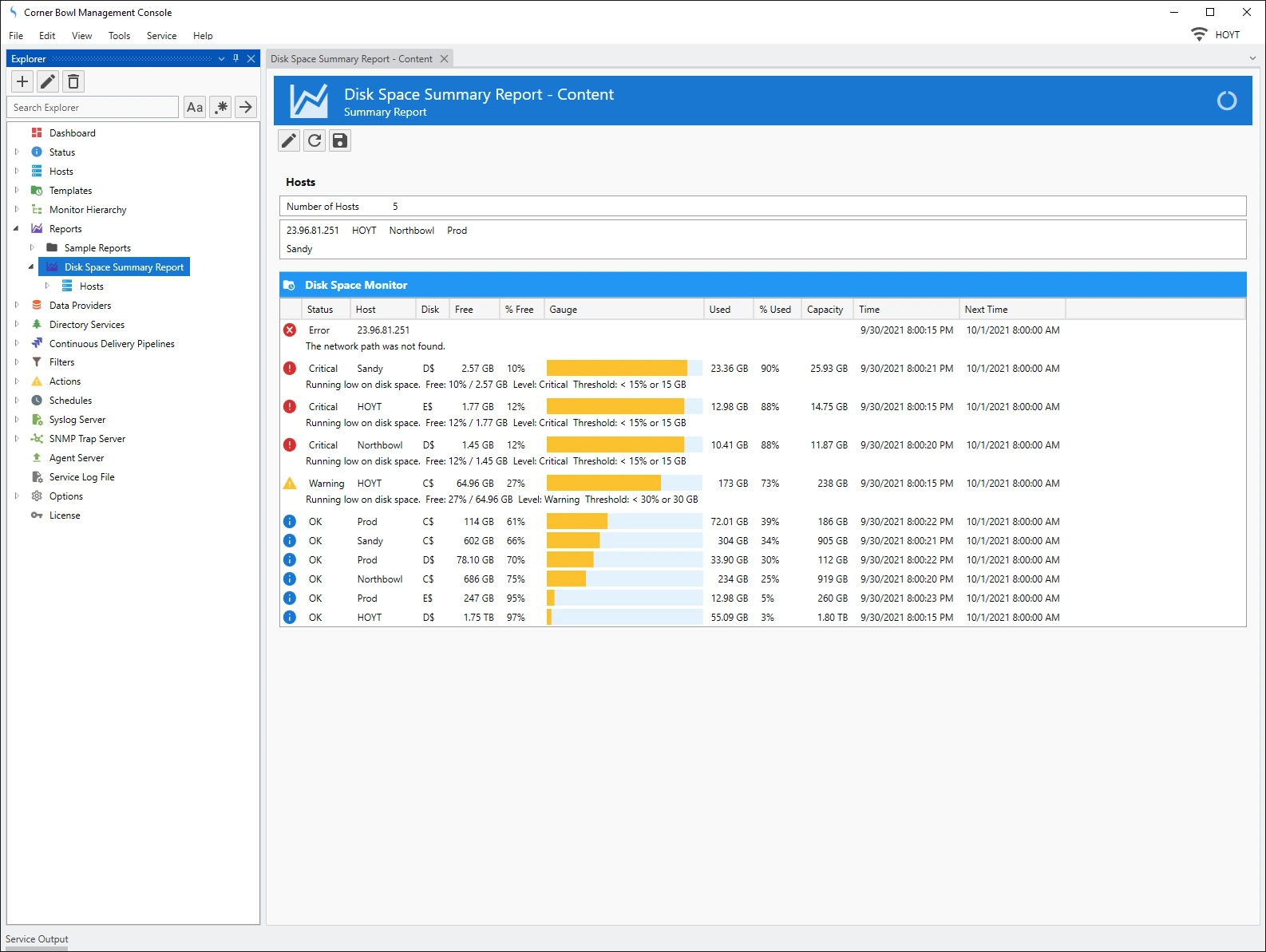Select the Disk Space Summary Report tab

[351, 59]
